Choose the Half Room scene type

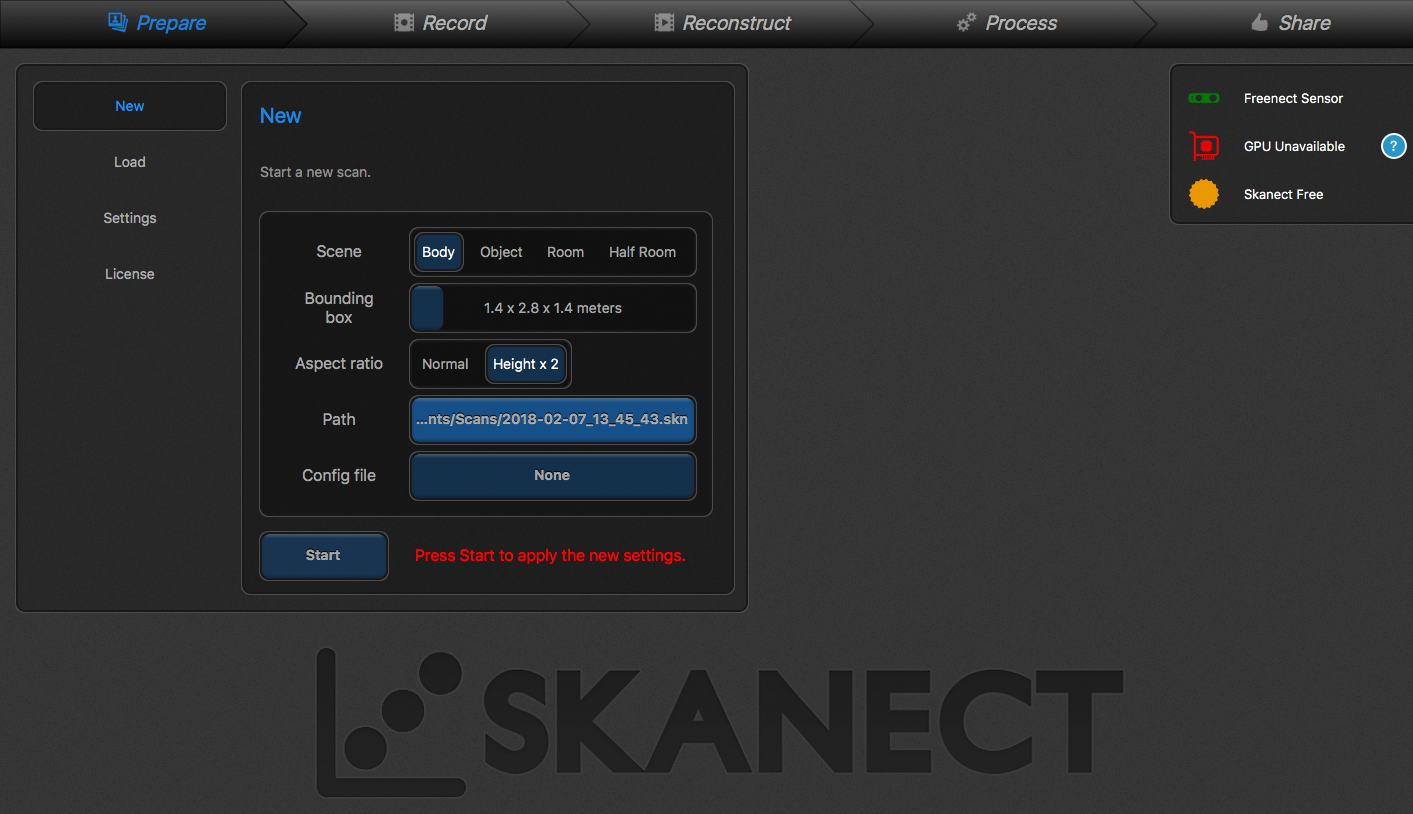click(x=642, y=252)
